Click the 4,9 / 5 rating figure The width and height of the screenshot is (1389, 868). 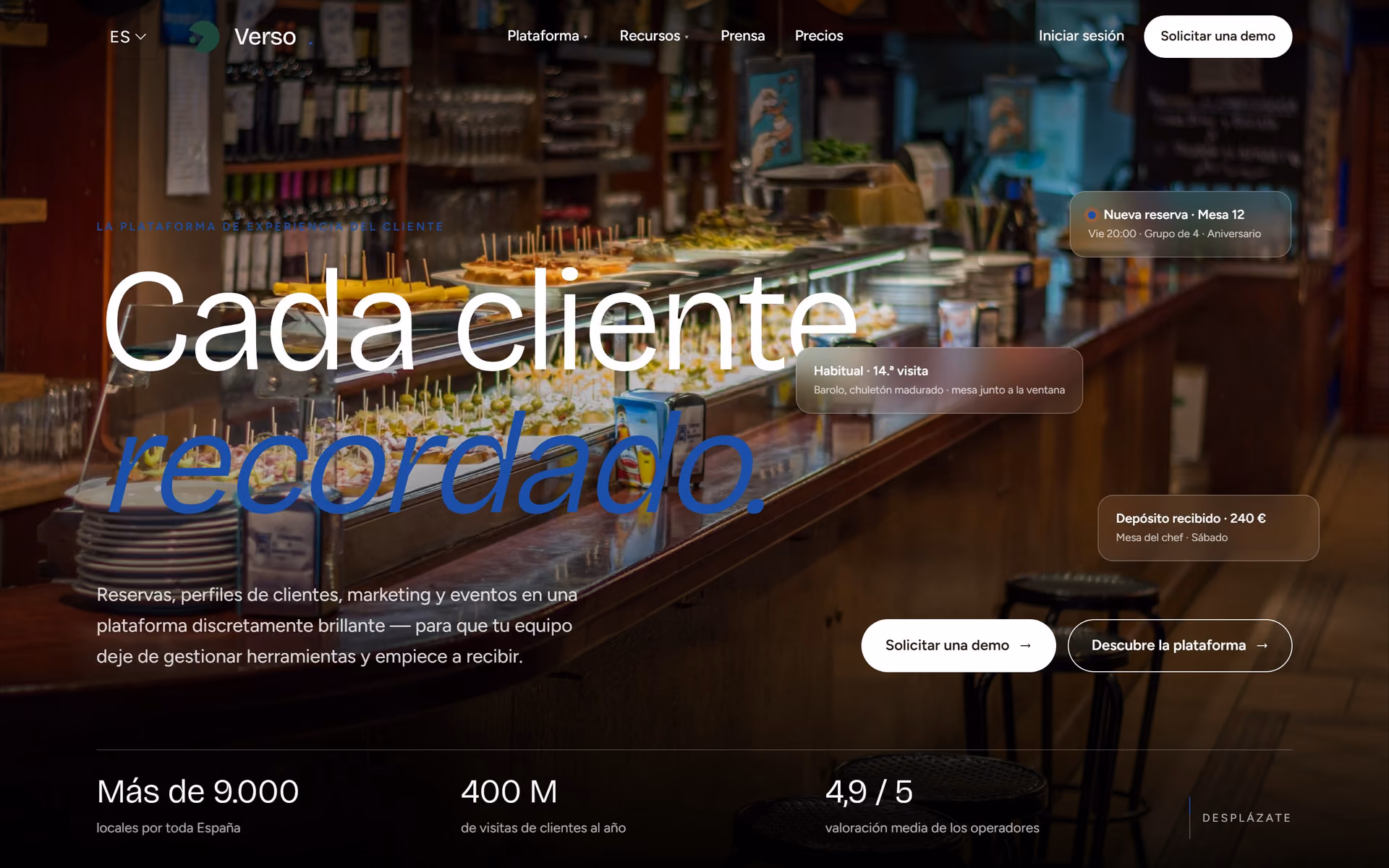click(x=869, y=791)
